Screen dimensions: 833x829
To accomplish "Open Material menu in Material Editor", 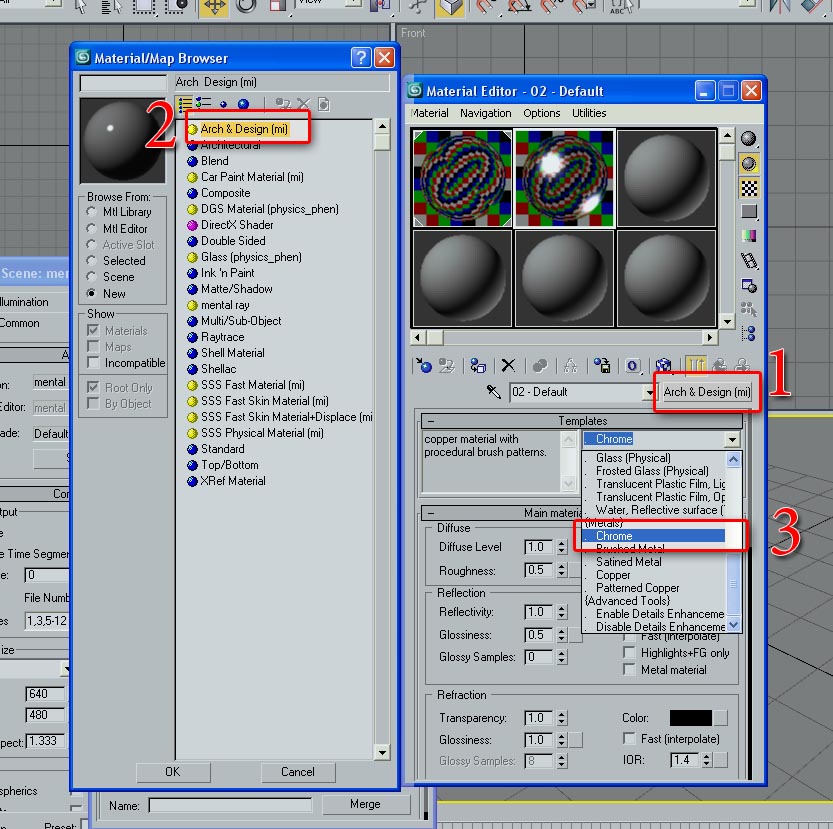I will point(429,113).
